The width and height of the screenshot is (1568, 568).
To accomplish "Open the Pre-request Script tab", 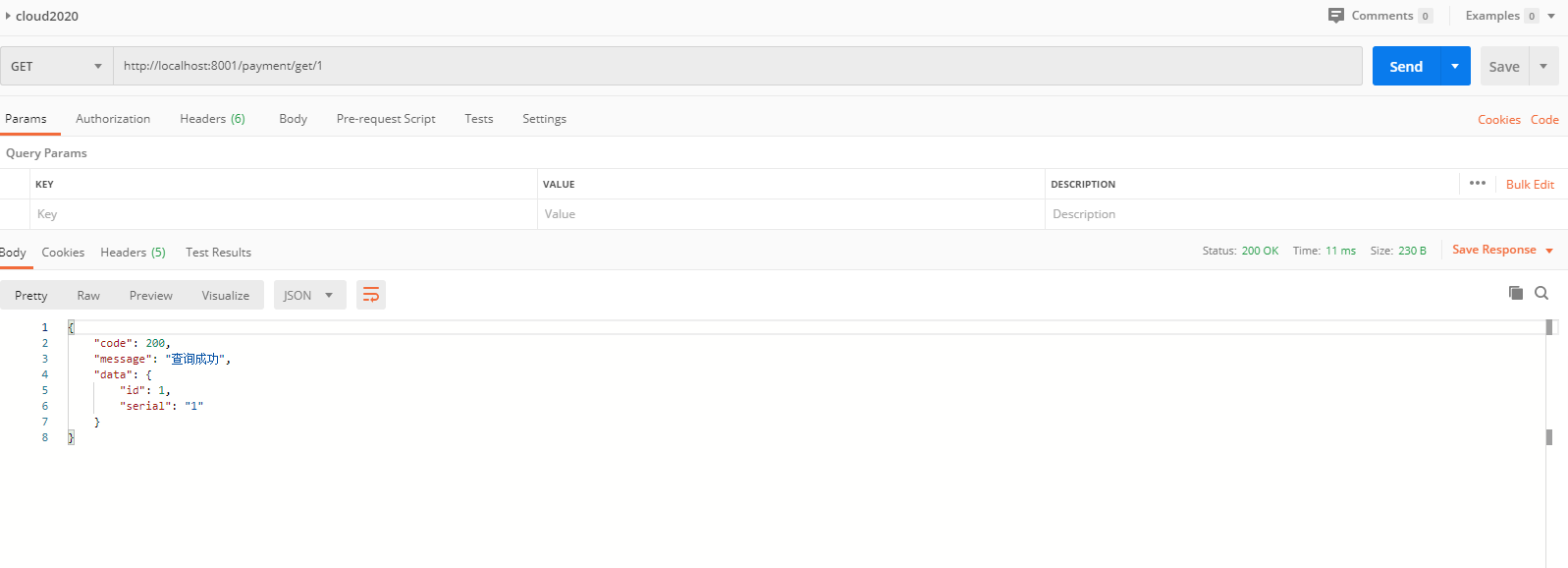I will click(386, 118).
